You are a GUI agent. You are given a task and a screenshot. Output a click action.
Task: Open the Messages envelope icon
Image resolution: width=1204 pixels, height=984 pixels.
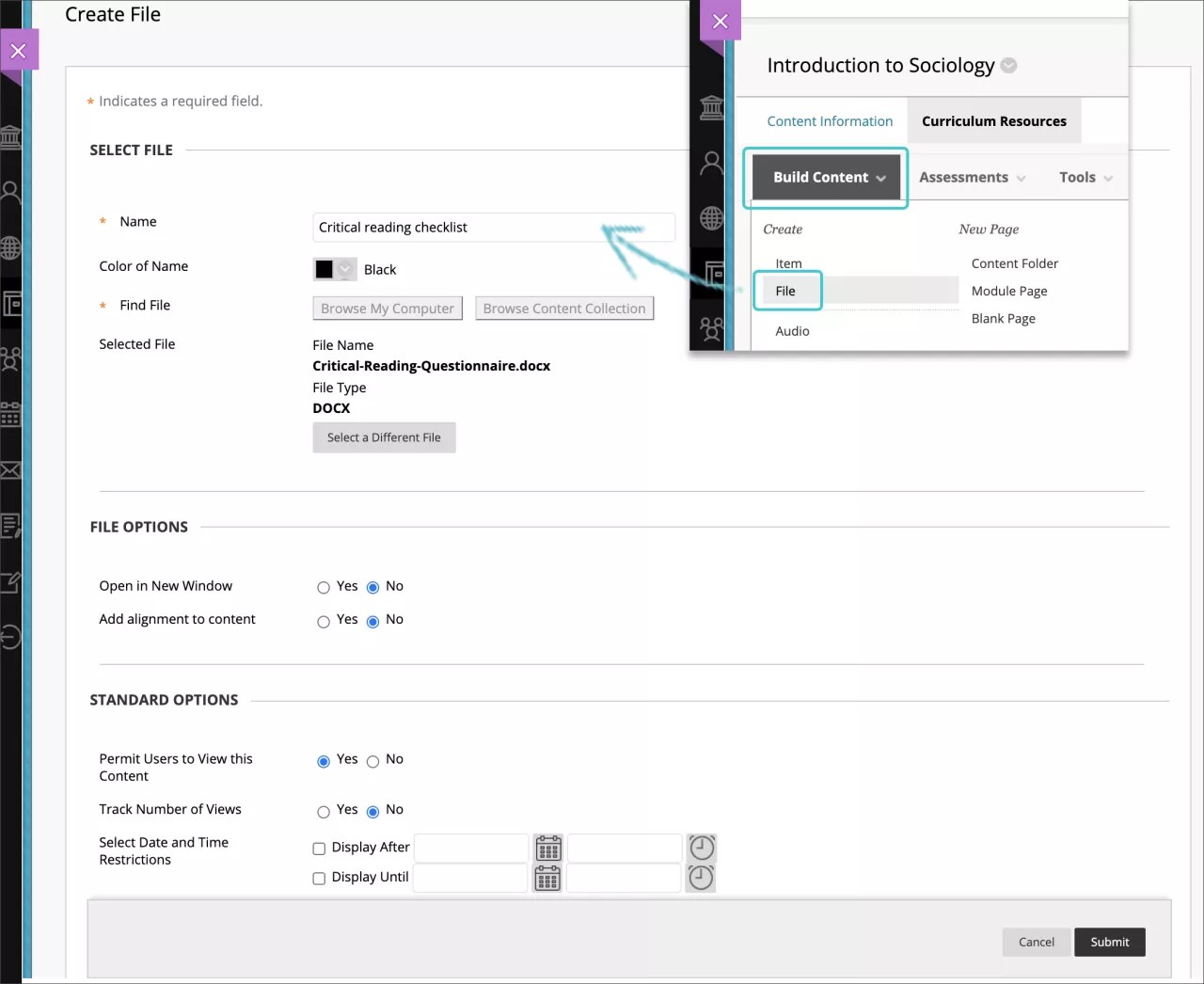tap(11, 470)
